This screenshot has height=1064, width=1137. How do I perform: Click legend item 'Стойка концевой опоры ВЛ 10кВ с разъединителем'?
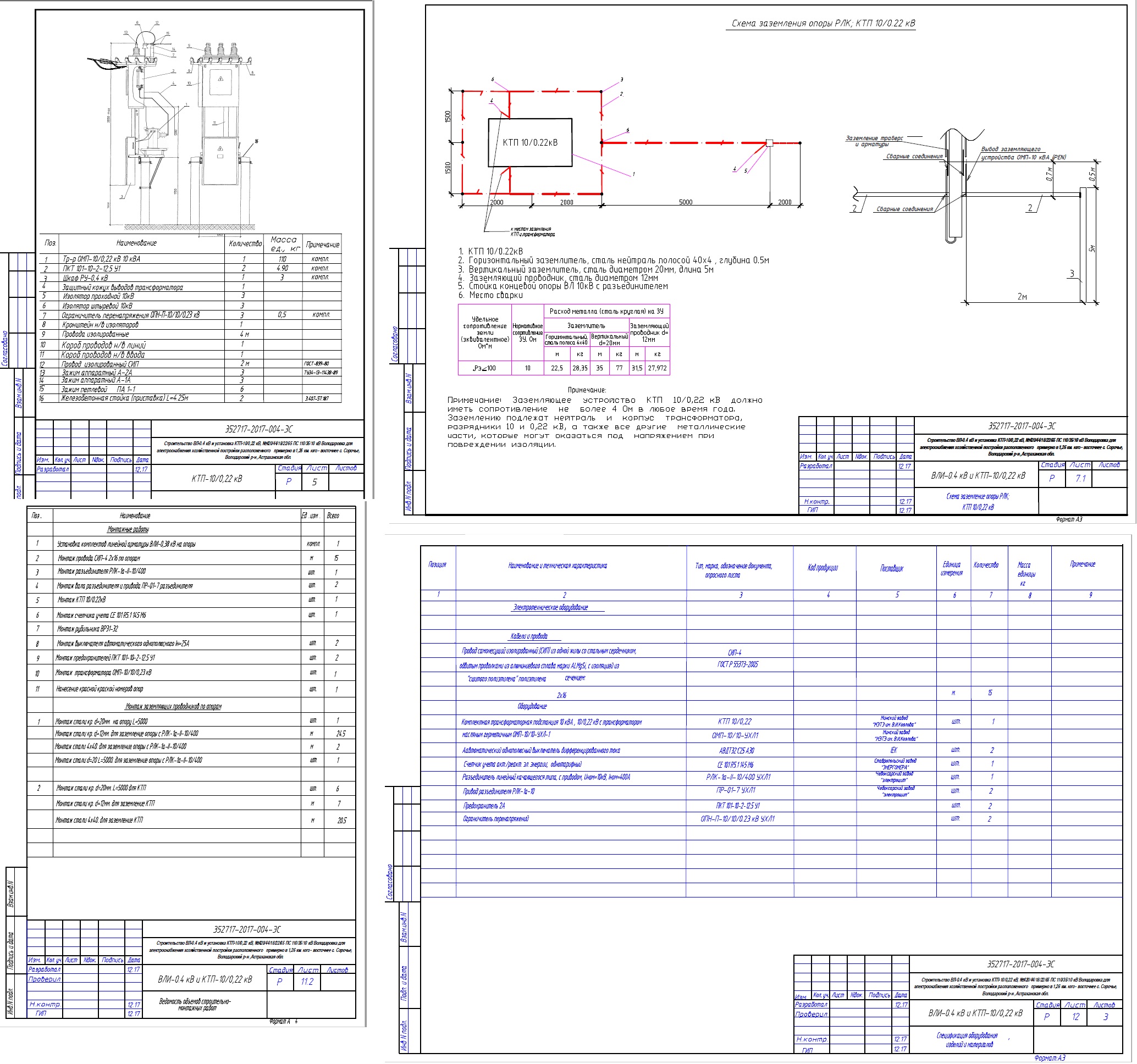coord(563,286)
